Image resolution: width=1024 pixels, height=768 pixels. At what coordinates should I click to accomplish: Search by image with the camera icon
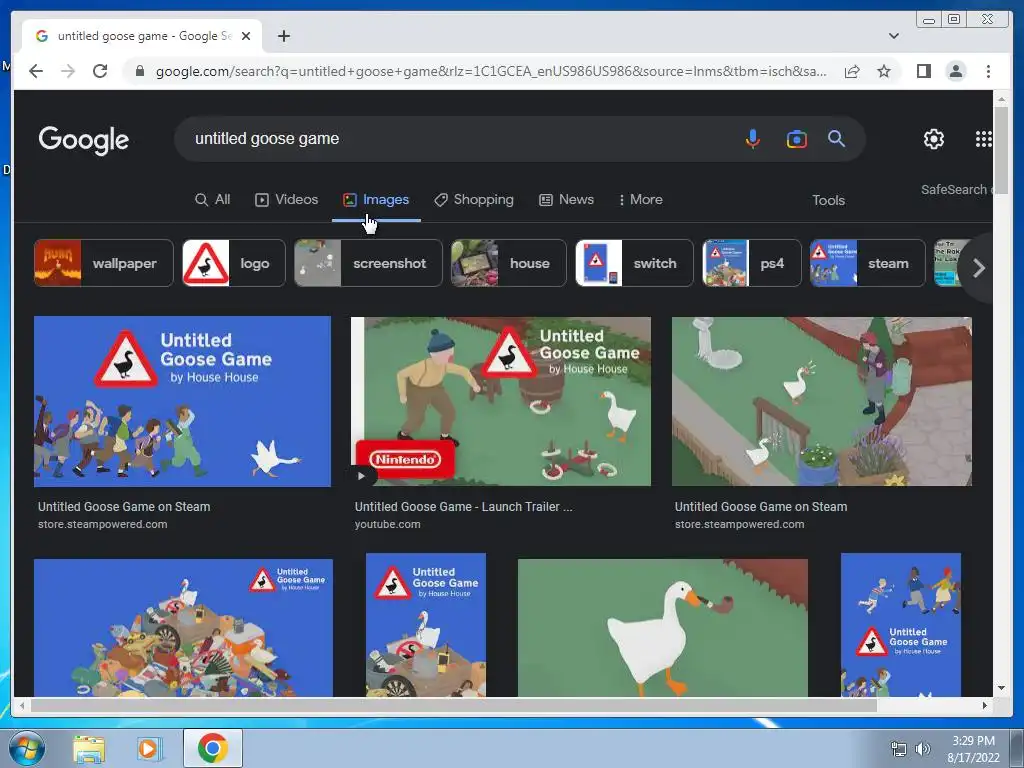796,138
